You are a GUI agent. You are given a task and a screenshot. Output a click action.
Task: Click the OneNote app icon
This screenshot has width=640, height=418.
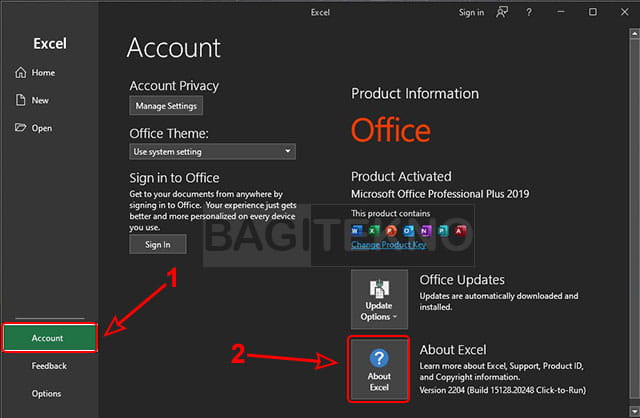click(x=426, y=231)
